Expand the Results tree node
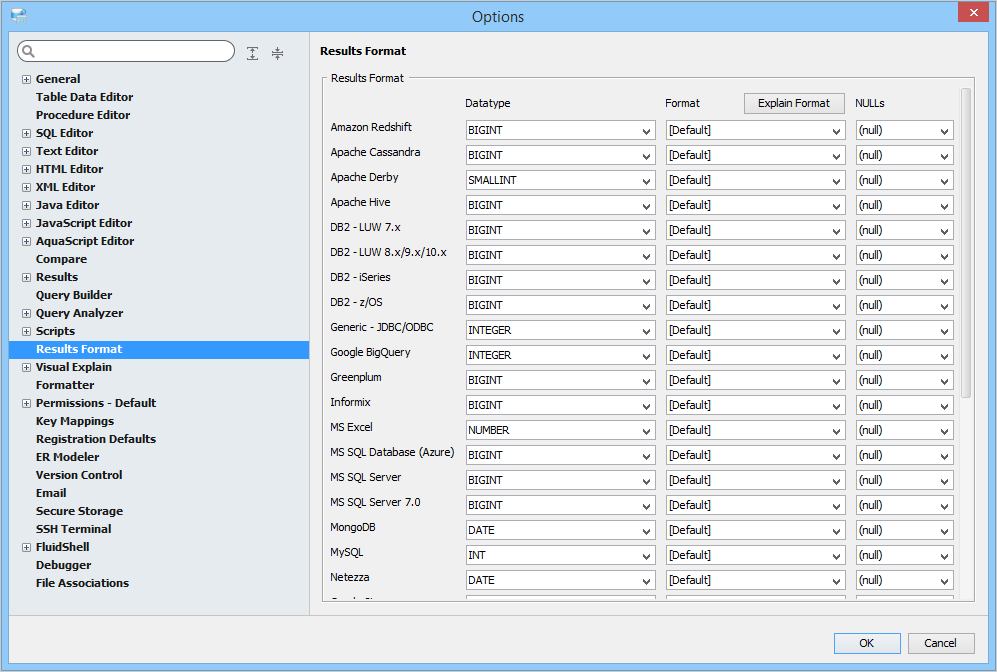997x672 pixels. (x=26, y=277)
